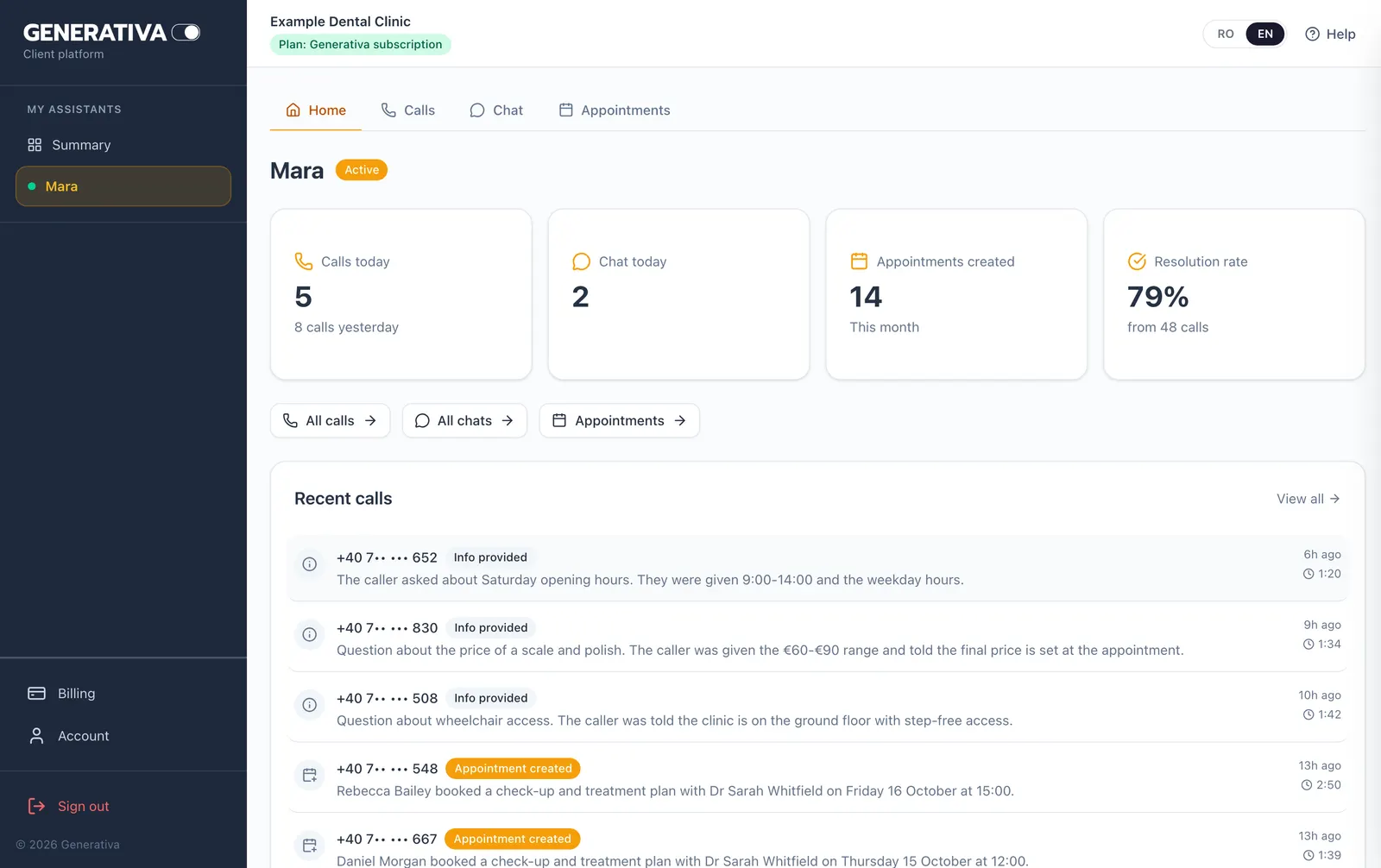This screenshot has height=868, width=1381.
Task: Click the chat bubble icon in Chat today card
Action: click(582, 261)
